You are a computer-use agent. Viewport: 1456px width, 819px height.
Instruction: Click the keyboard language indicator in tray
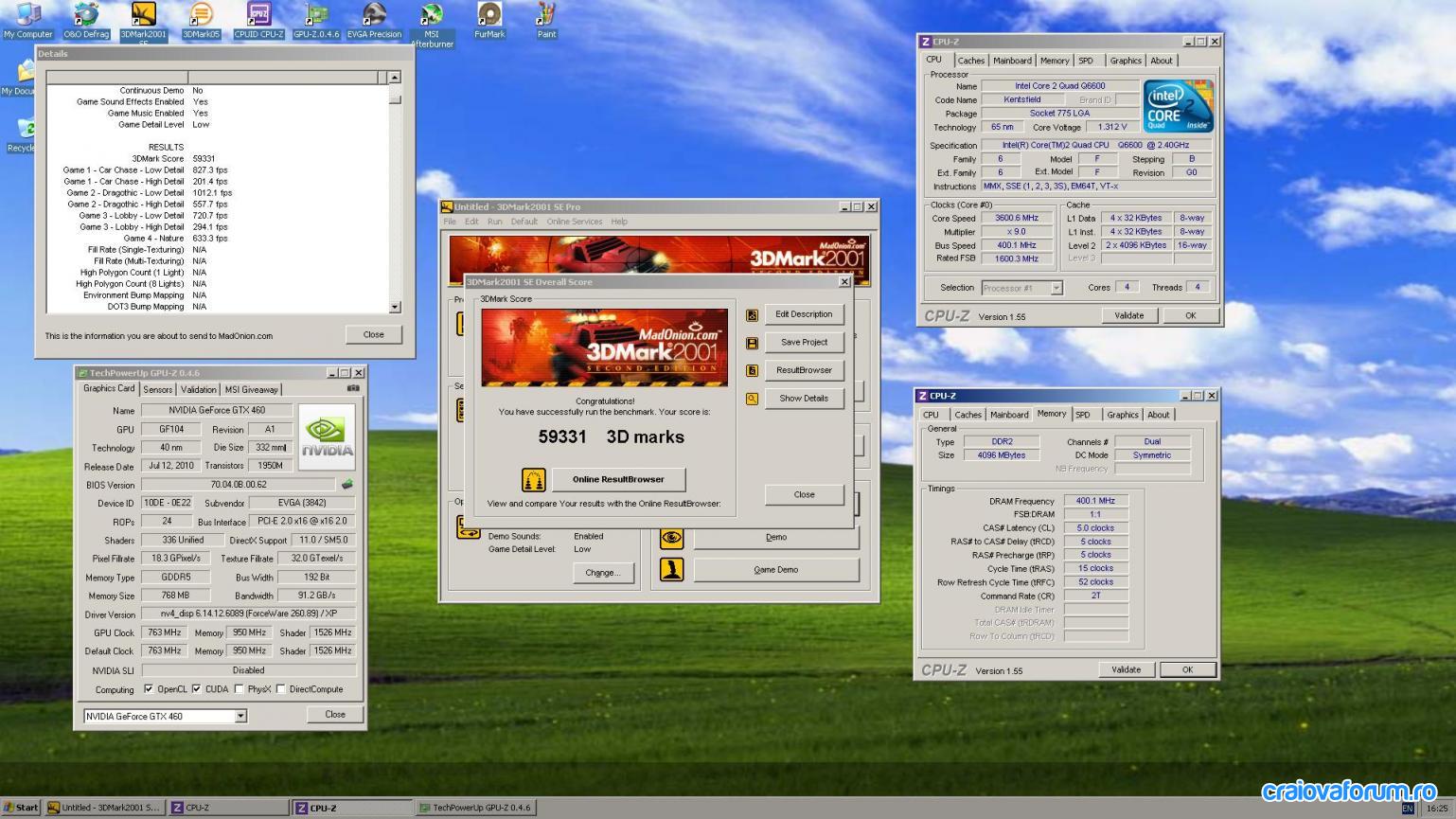pyautogui.click(x=1408, y=809)
